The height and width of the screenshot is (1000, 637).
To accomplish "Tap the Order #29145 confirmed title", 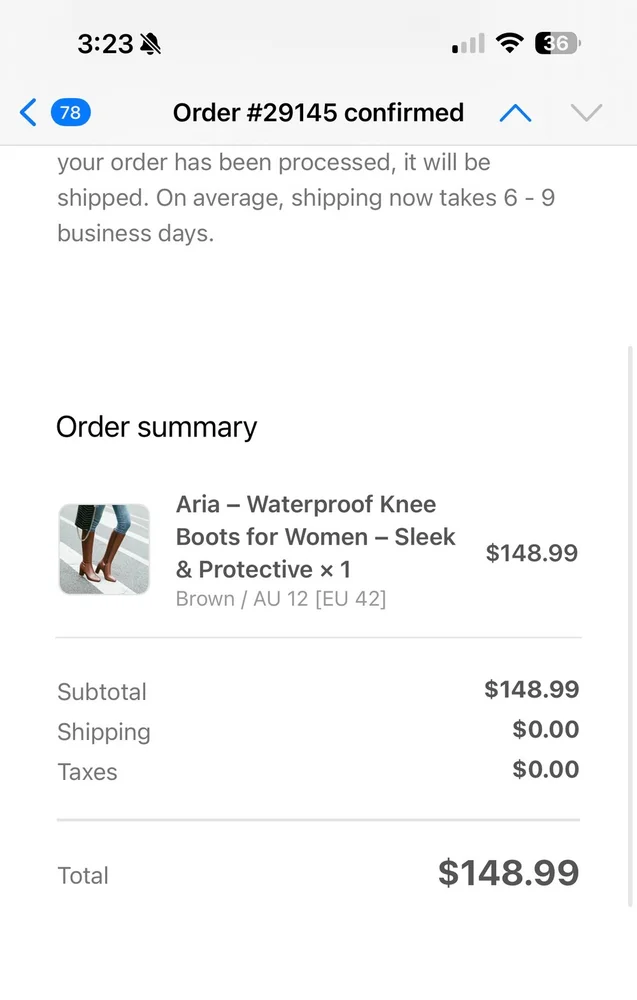I will [318, 112].
